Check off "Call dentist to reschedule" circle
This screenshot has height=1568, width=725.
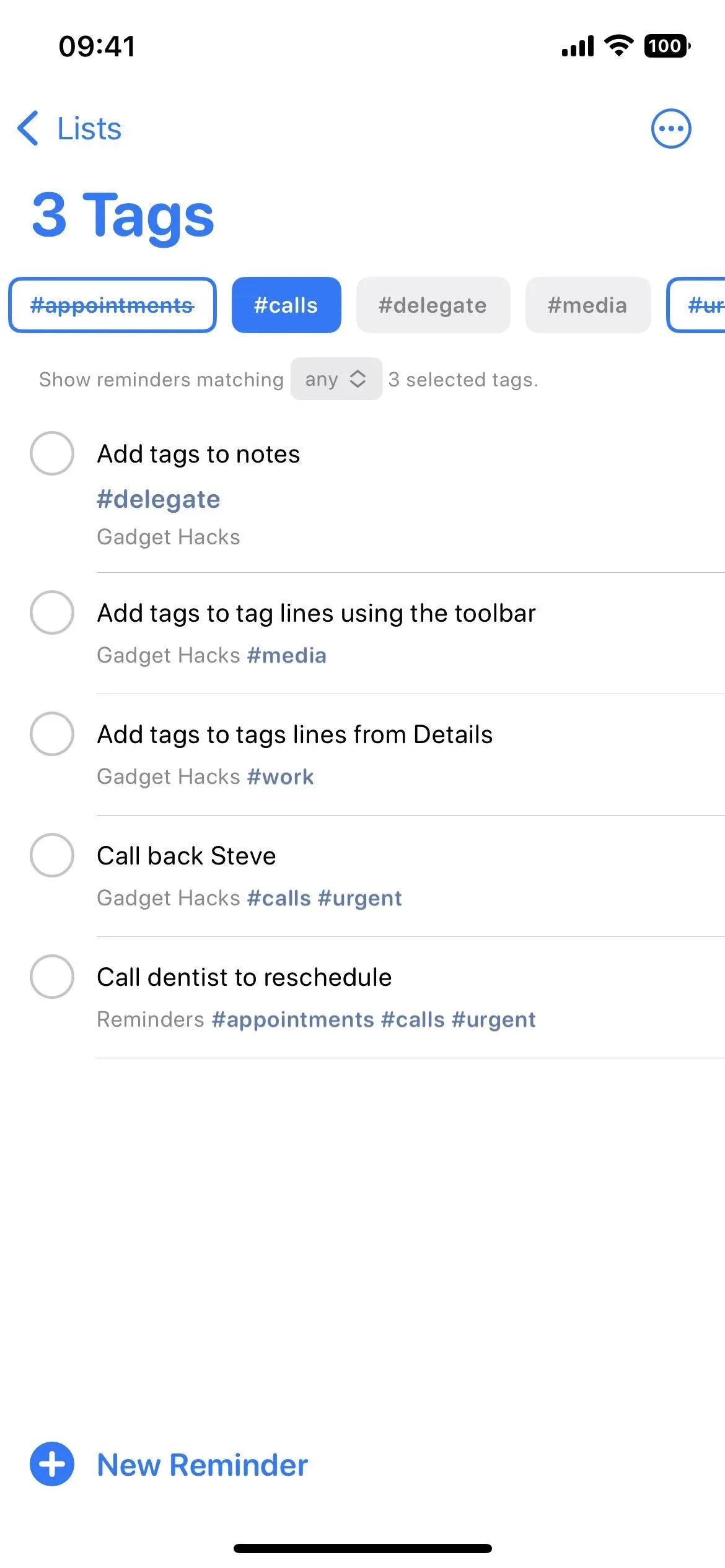52,977
